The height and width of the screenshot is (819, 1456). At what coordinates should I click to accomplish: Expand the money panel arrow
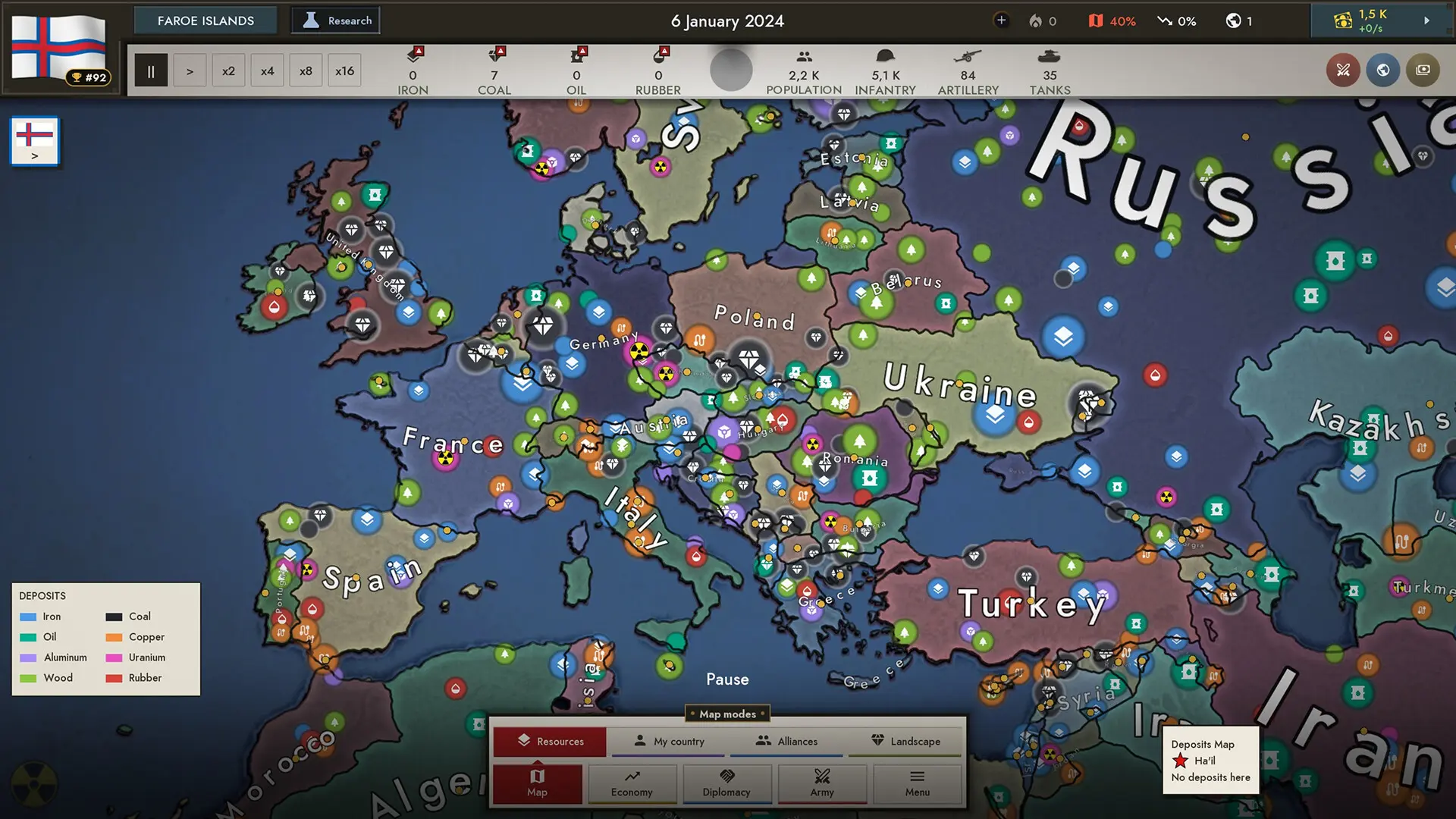[1426, 20]
